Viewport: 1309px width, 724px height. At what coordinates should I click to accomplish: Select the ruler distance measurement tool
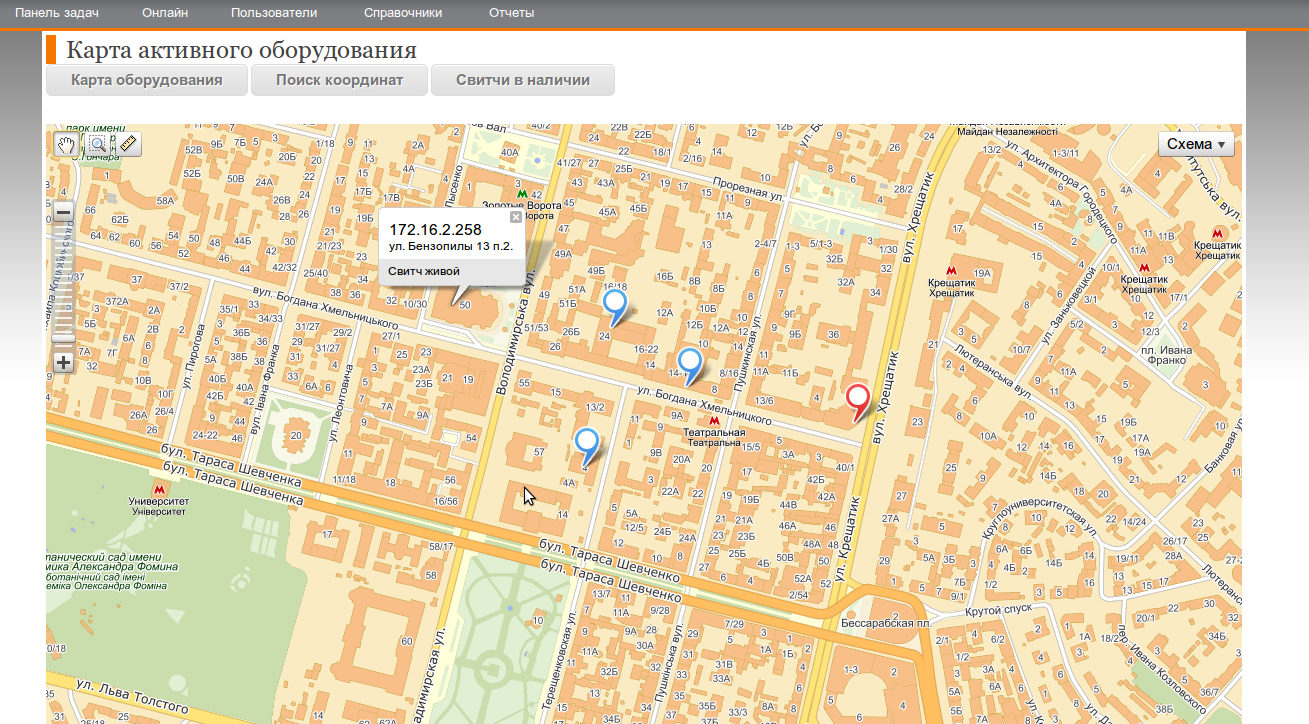[128, 145]
